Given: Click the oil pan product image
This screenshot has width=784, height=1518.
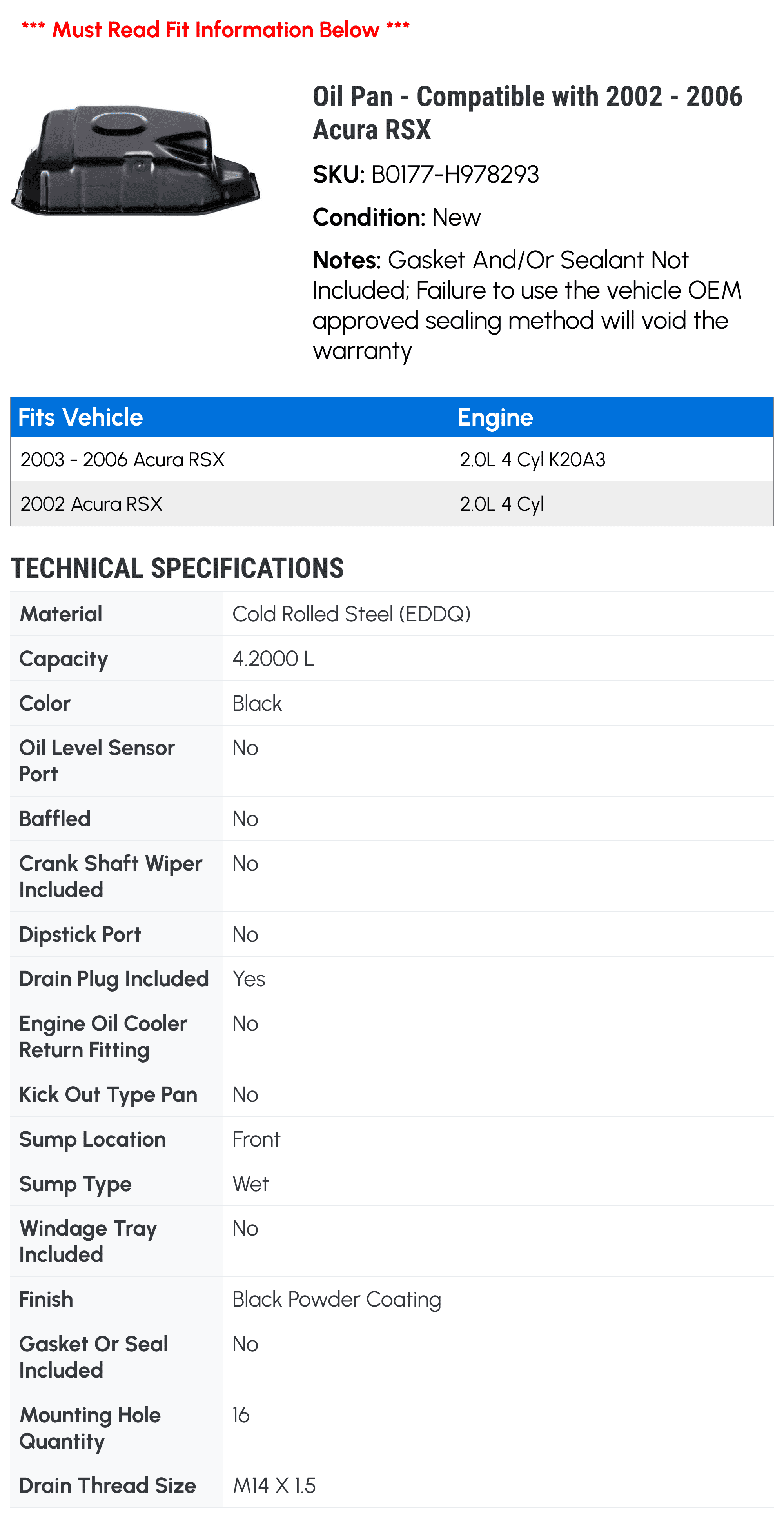Looking at the screenshot, I should (135, 160).
